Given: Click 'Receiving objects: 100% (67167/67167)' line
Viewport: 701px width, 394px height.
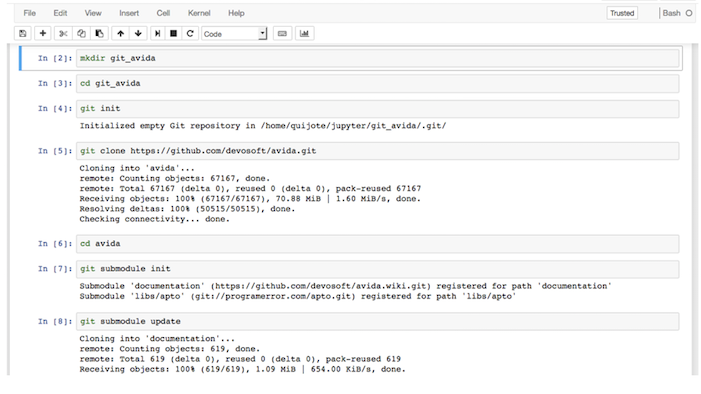Looking at the screenshot, I should click(x=250, y=199).
